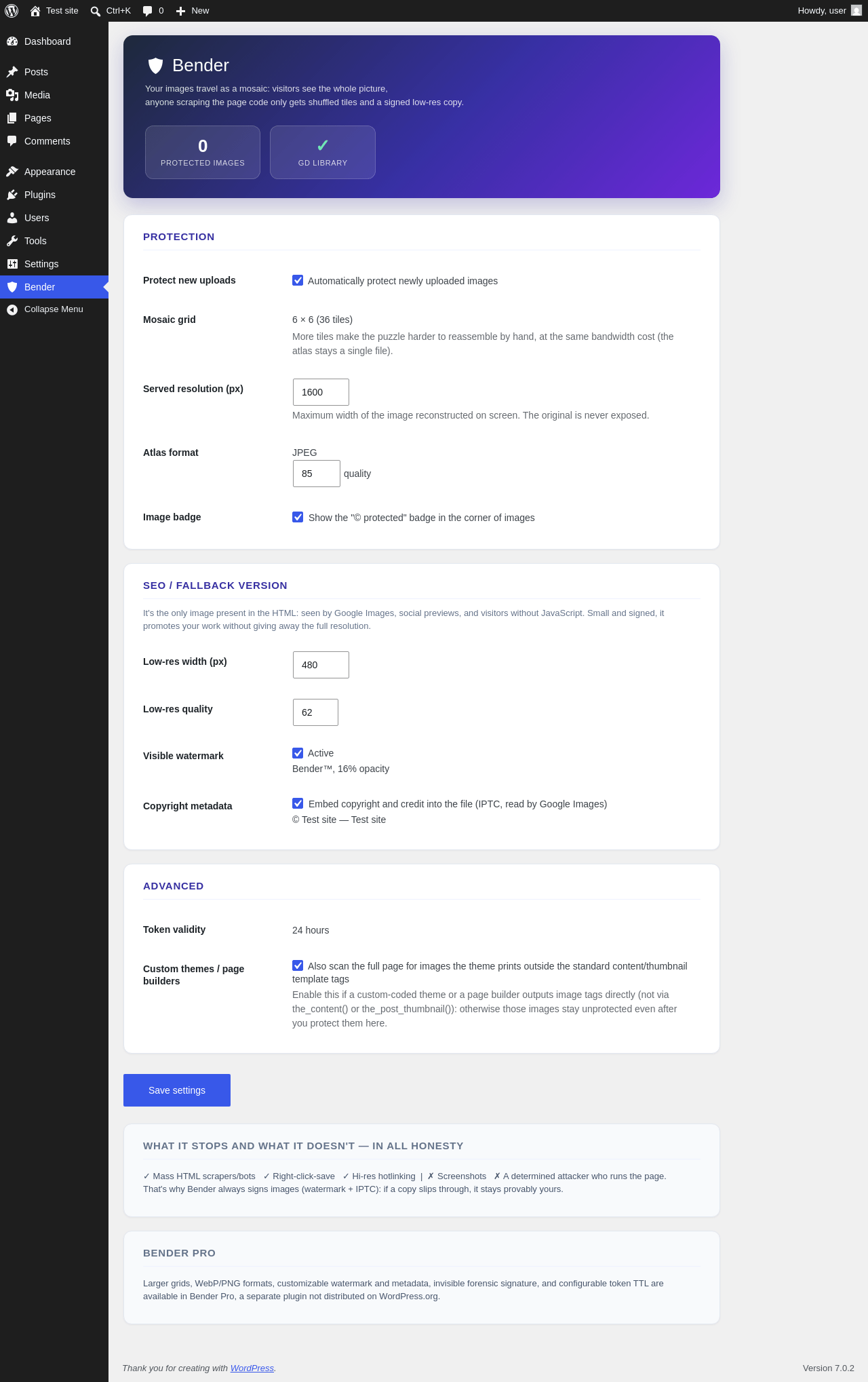The width and height of the screenshot is (868, 1382).
Task: Click the 'SEO / FALLBACK VERSION' heading
Action: coord(215,586)
